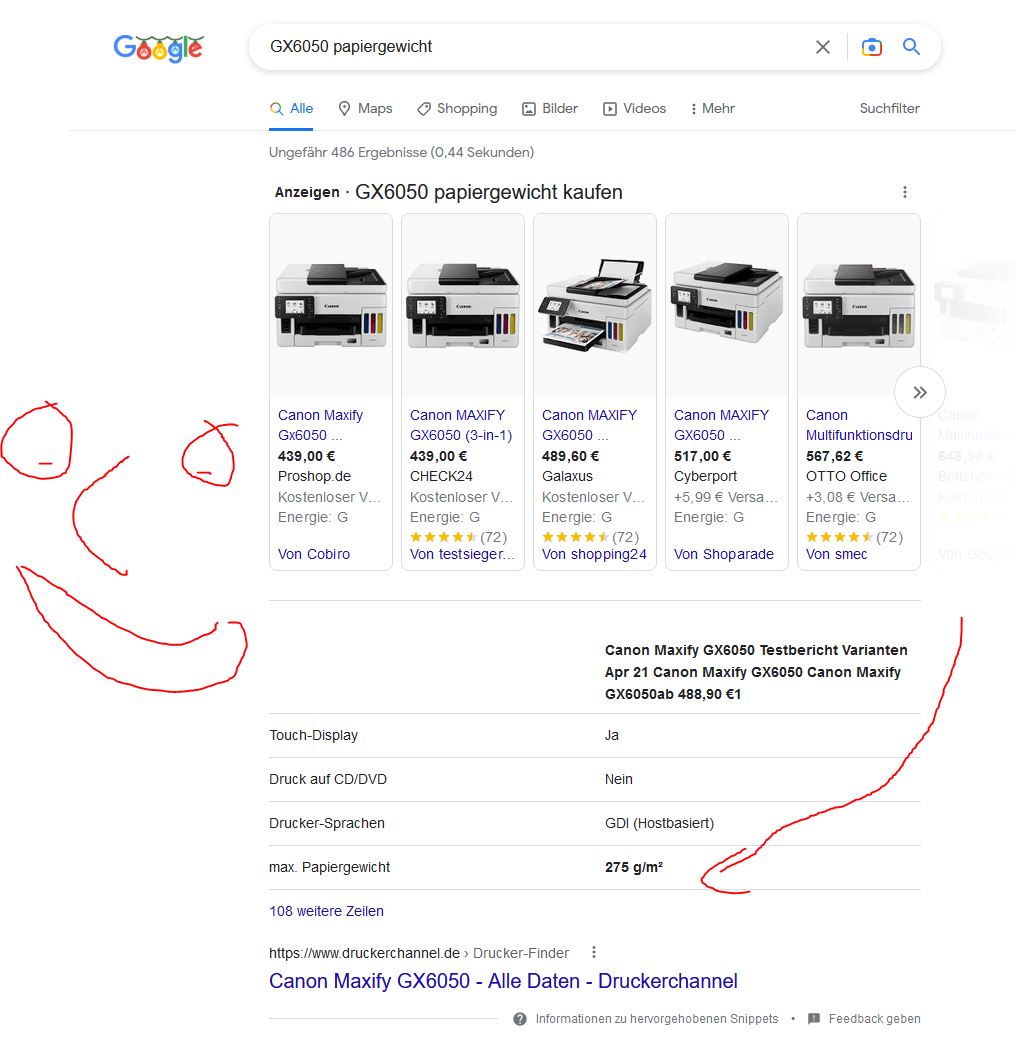This screenshot has width=1016, height=1060.
Task: Switch to the Shopping tab
Action: [457, 108]
